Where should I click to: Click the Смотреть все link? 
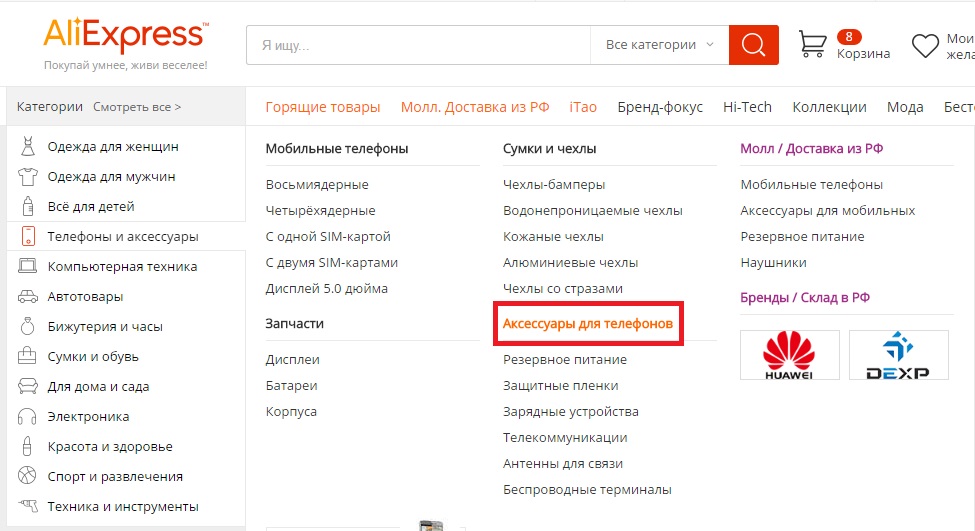[137, 107]
